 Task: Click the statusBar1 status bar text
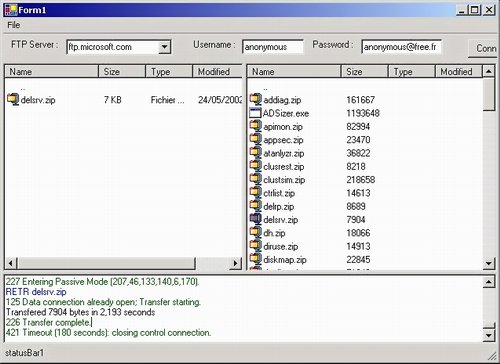click(24, 353)
